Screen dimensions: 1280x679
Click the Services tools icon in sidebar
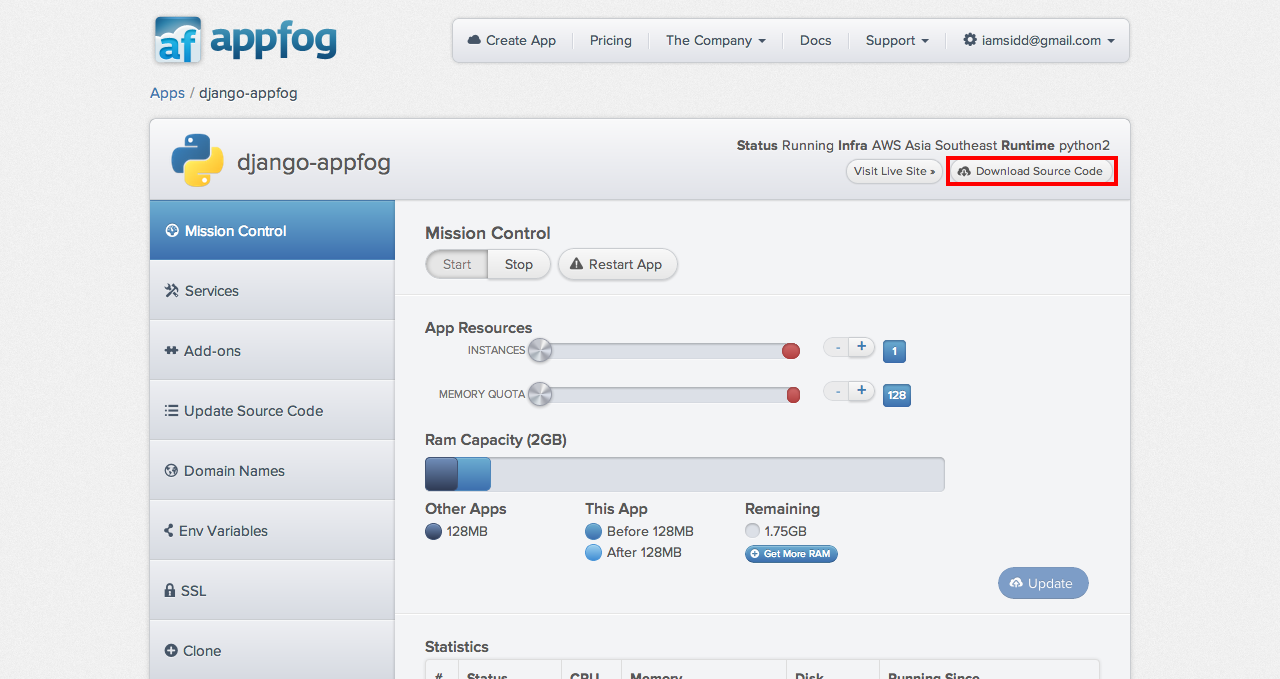172,290
